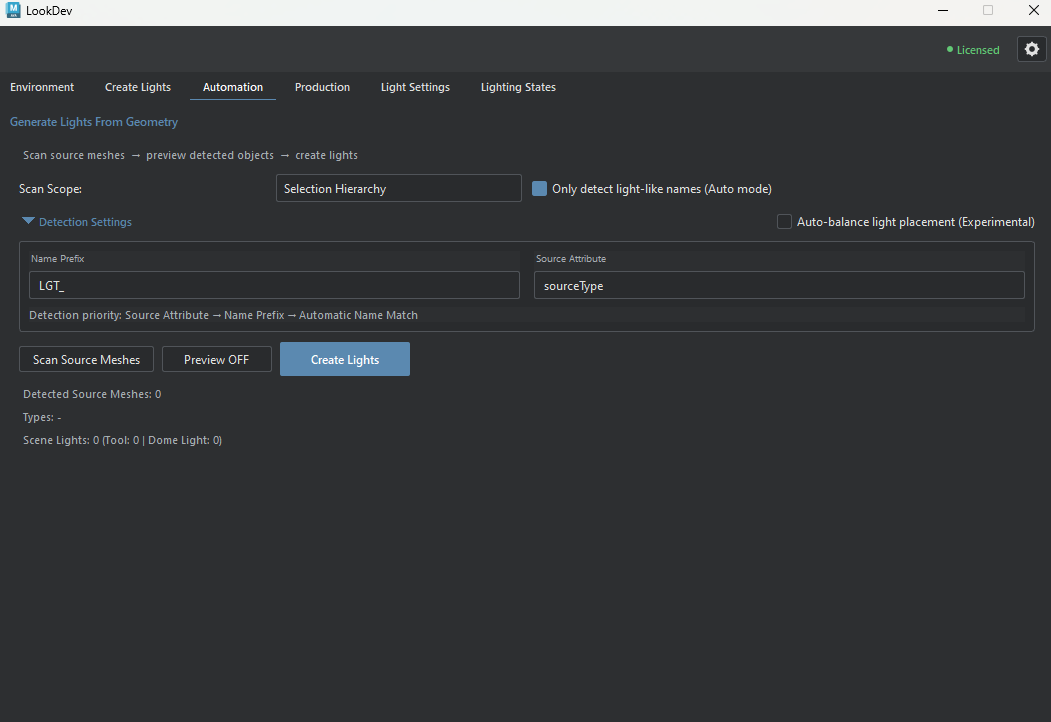Select the Automation tab
Screen dimensions: 1051x722
[233, 87]
